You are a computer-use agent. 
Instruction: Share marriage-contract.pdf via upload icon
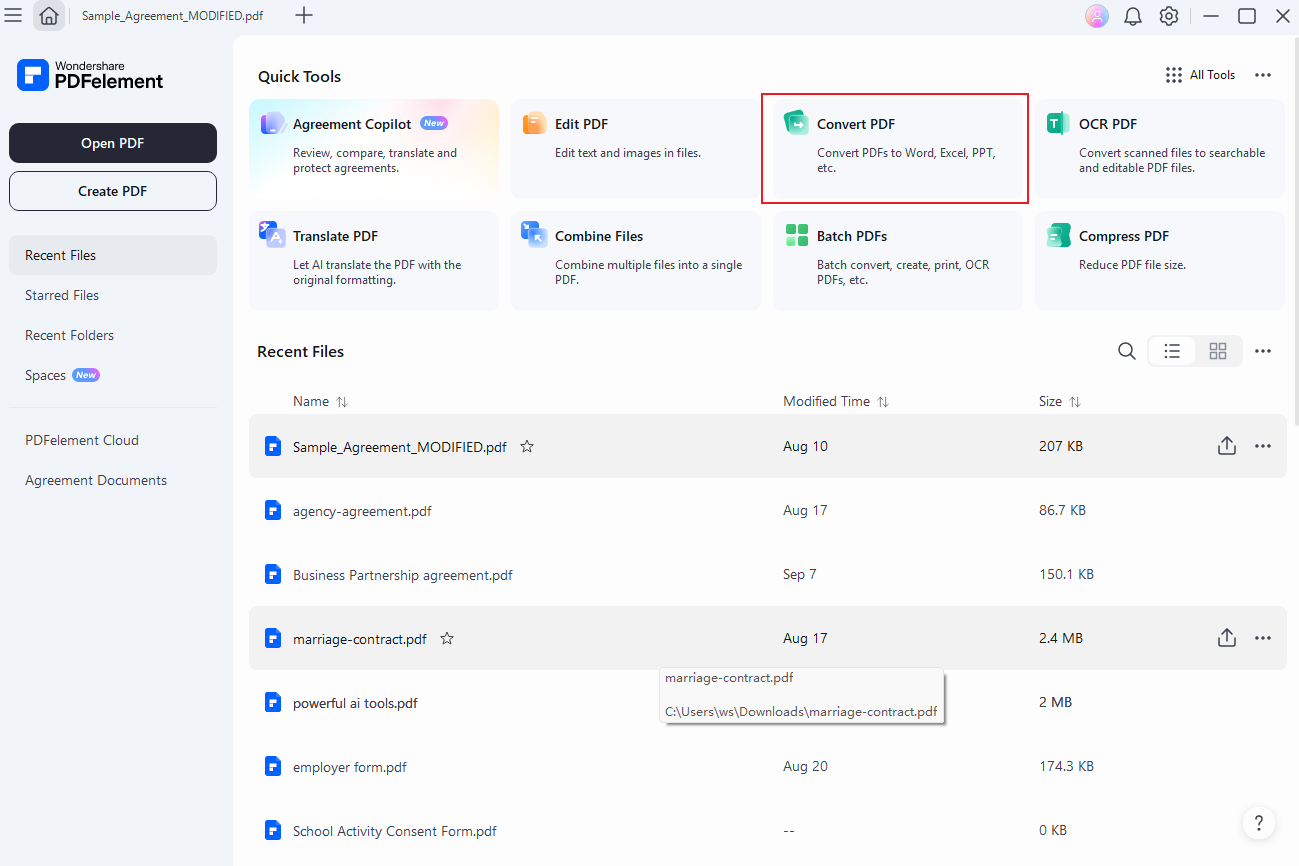[x=1227, y=638]
